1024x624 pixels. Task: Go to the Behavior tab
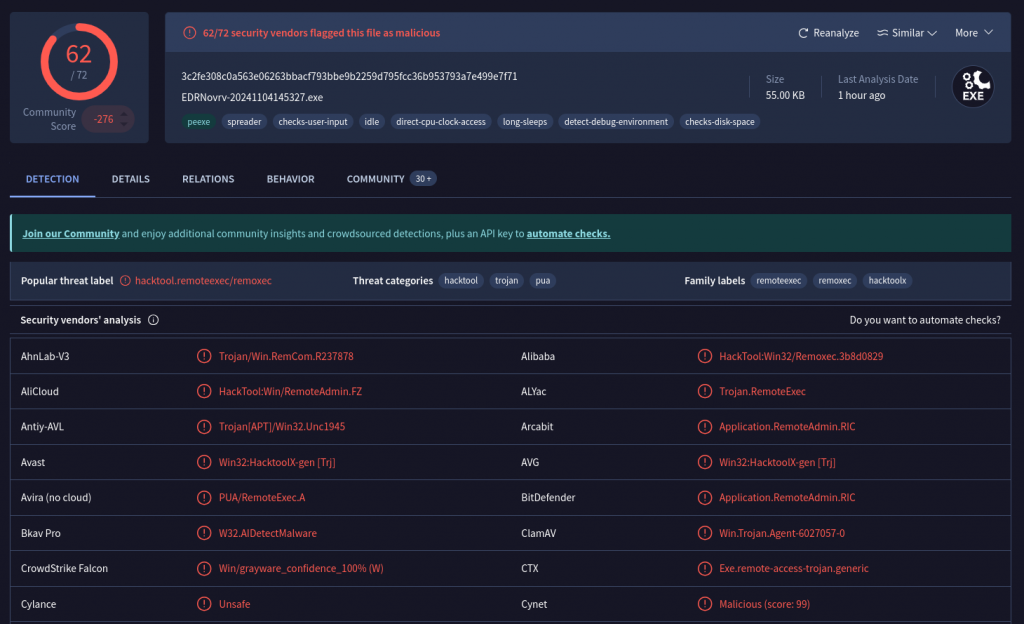[290, 179]
